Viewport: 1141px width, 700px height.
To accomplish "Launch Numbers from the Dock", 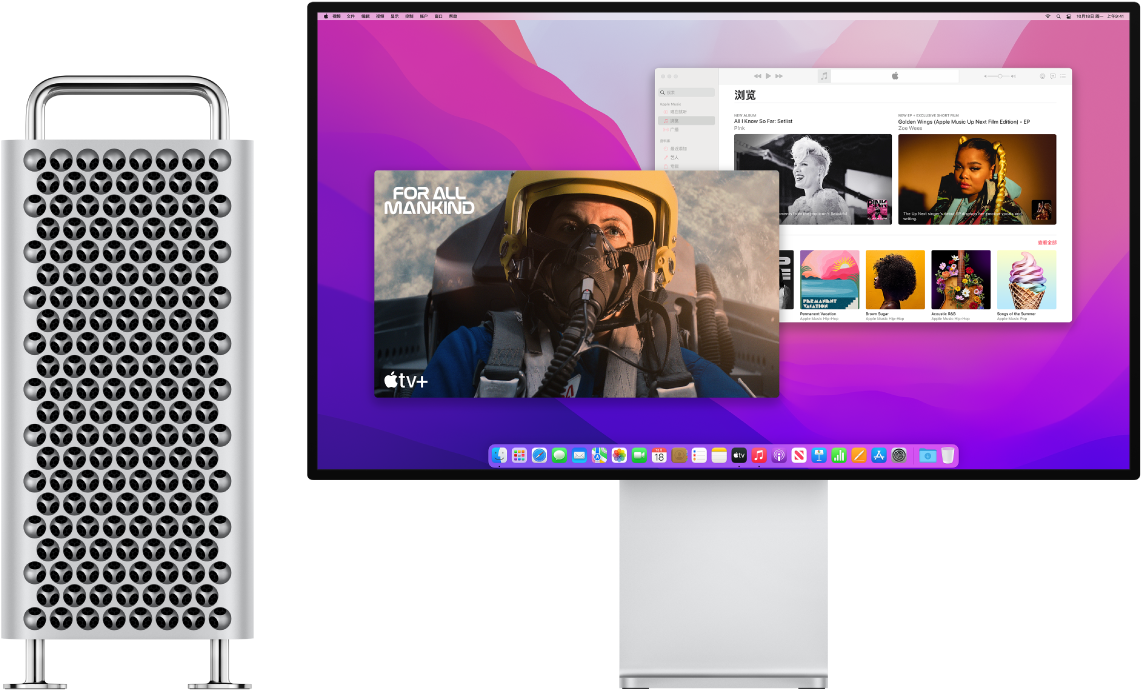I will (839, 456).
